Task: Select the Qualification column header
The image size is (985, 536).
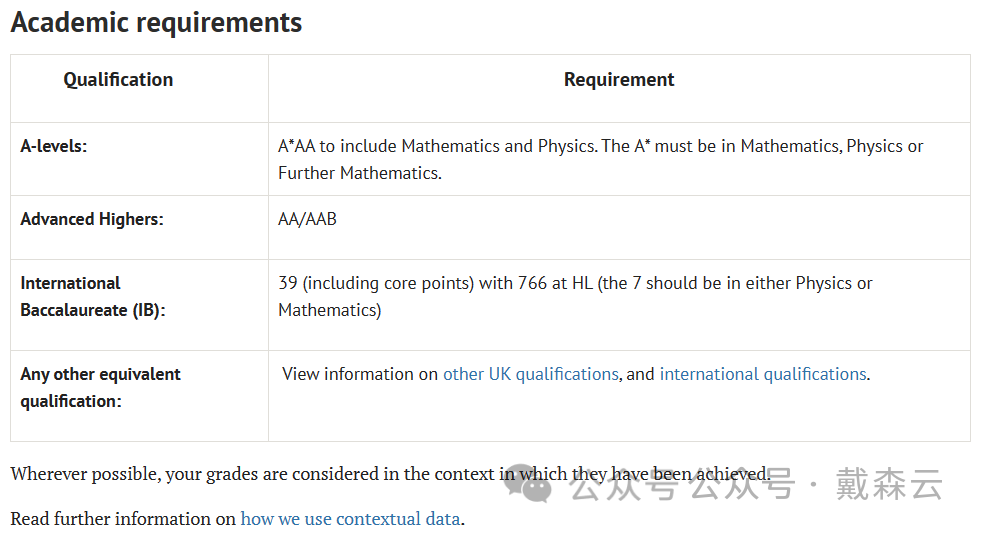Action: (x=118, y=80)
